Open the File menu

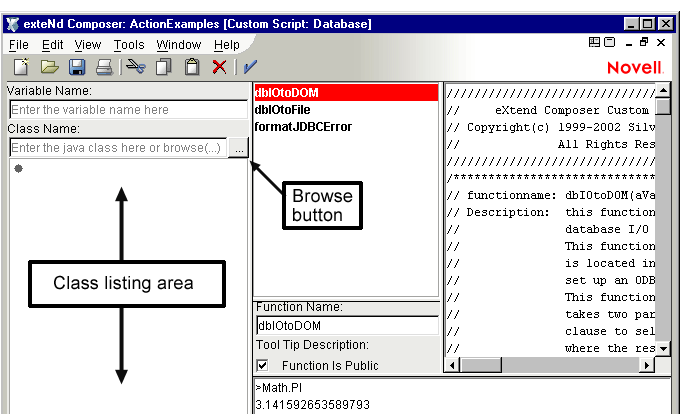click(19, 45)
